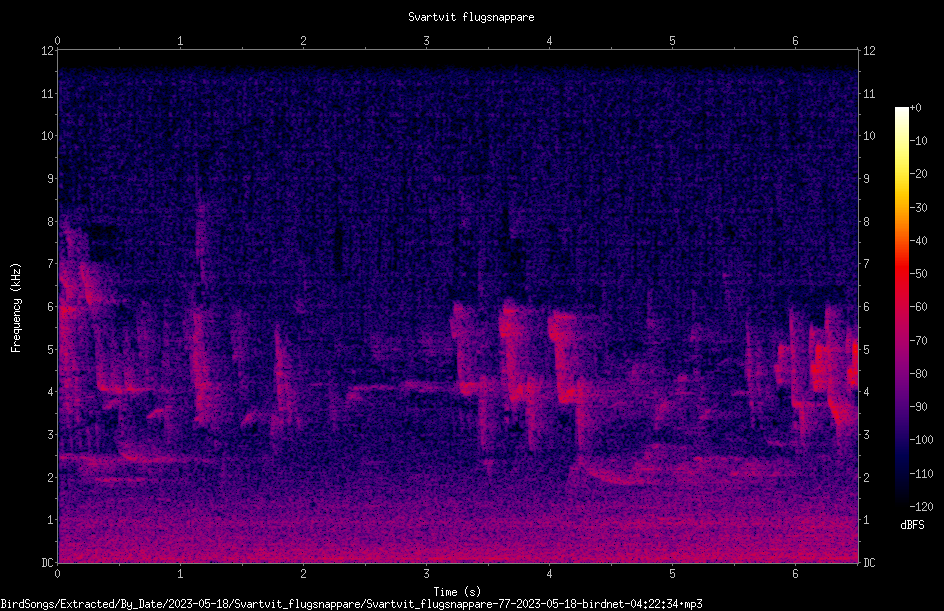
Task: Click the 'Svartvit flugsnappare' title text
Action: tap(471, 17)
